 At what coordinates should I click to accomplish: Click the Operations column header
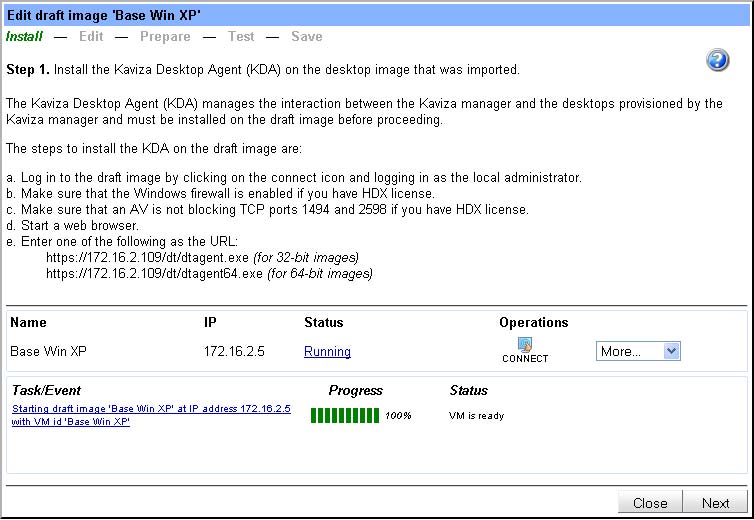coord(534,322)
